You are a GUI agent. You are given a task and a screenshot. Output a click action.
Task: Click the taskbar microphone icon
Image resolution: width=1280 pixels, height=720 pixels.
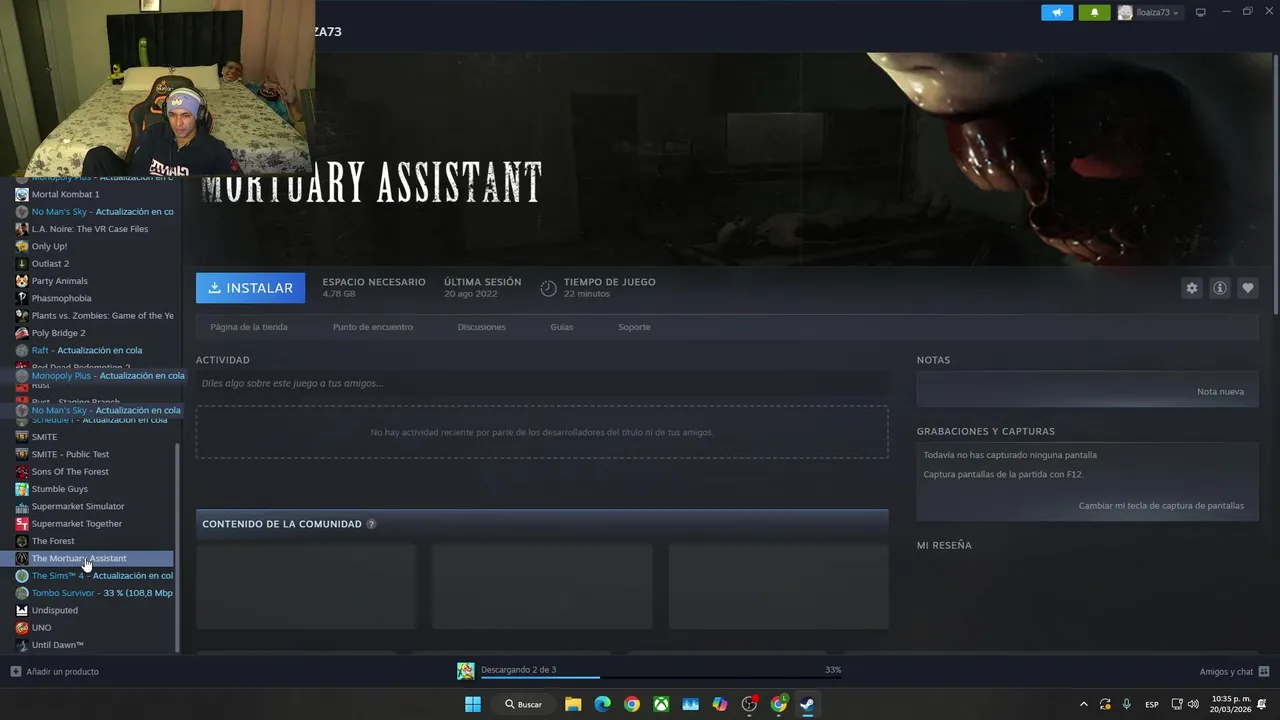tap(1127, 704)
